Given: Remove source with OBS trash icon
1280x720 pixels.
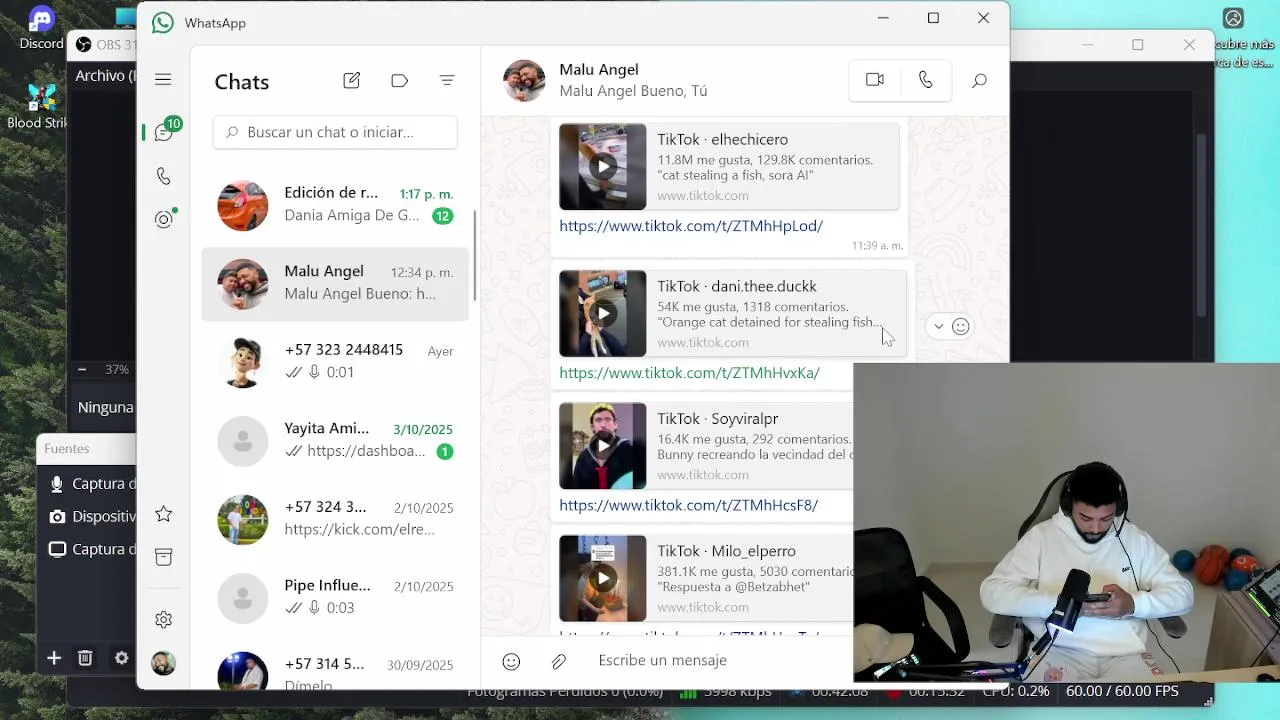Looking at the screenshot, I should (x=85, y=658).
